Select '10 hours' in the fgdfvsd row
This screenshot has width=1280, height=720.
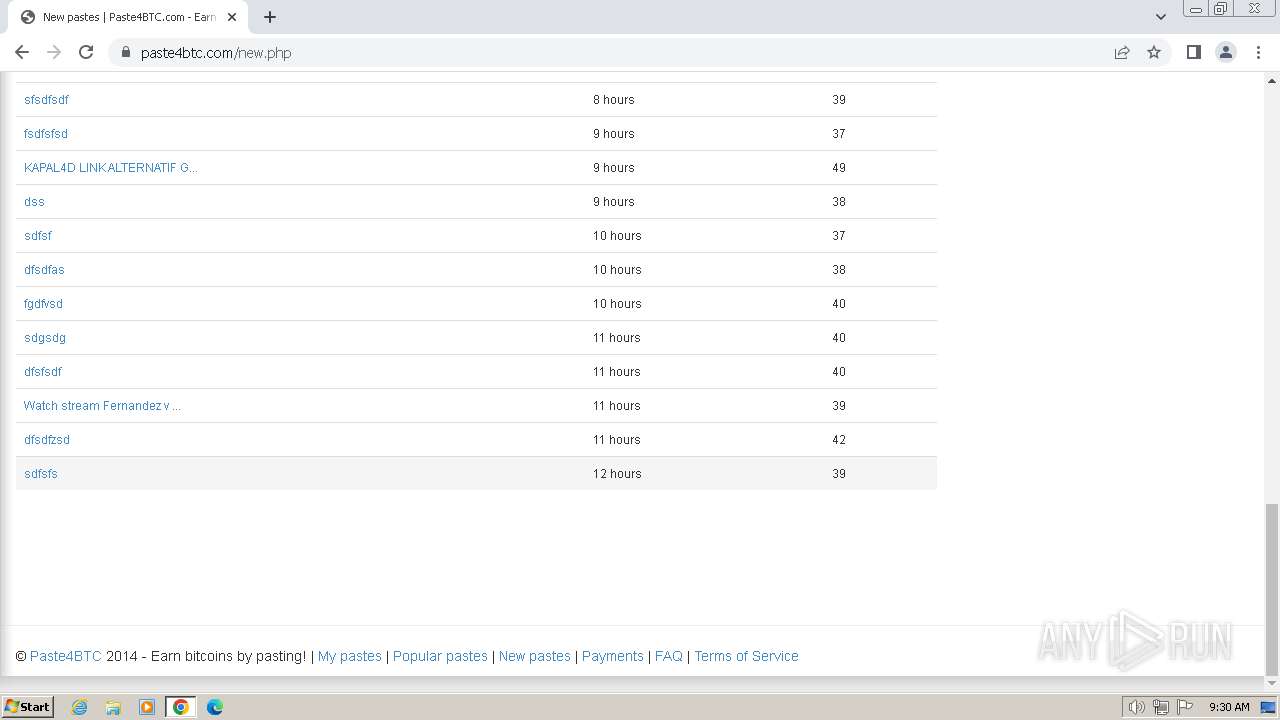click(617, 304)
